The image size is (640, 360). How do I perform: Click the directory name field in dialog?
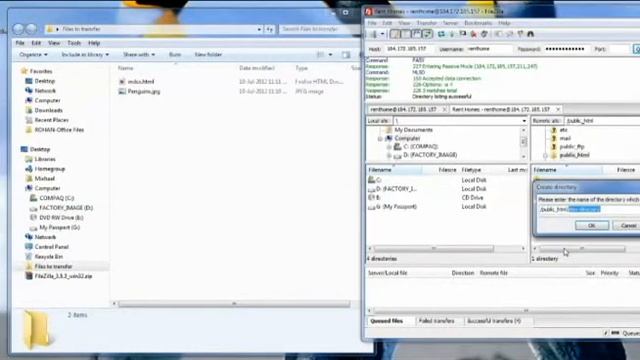point(589,209)
